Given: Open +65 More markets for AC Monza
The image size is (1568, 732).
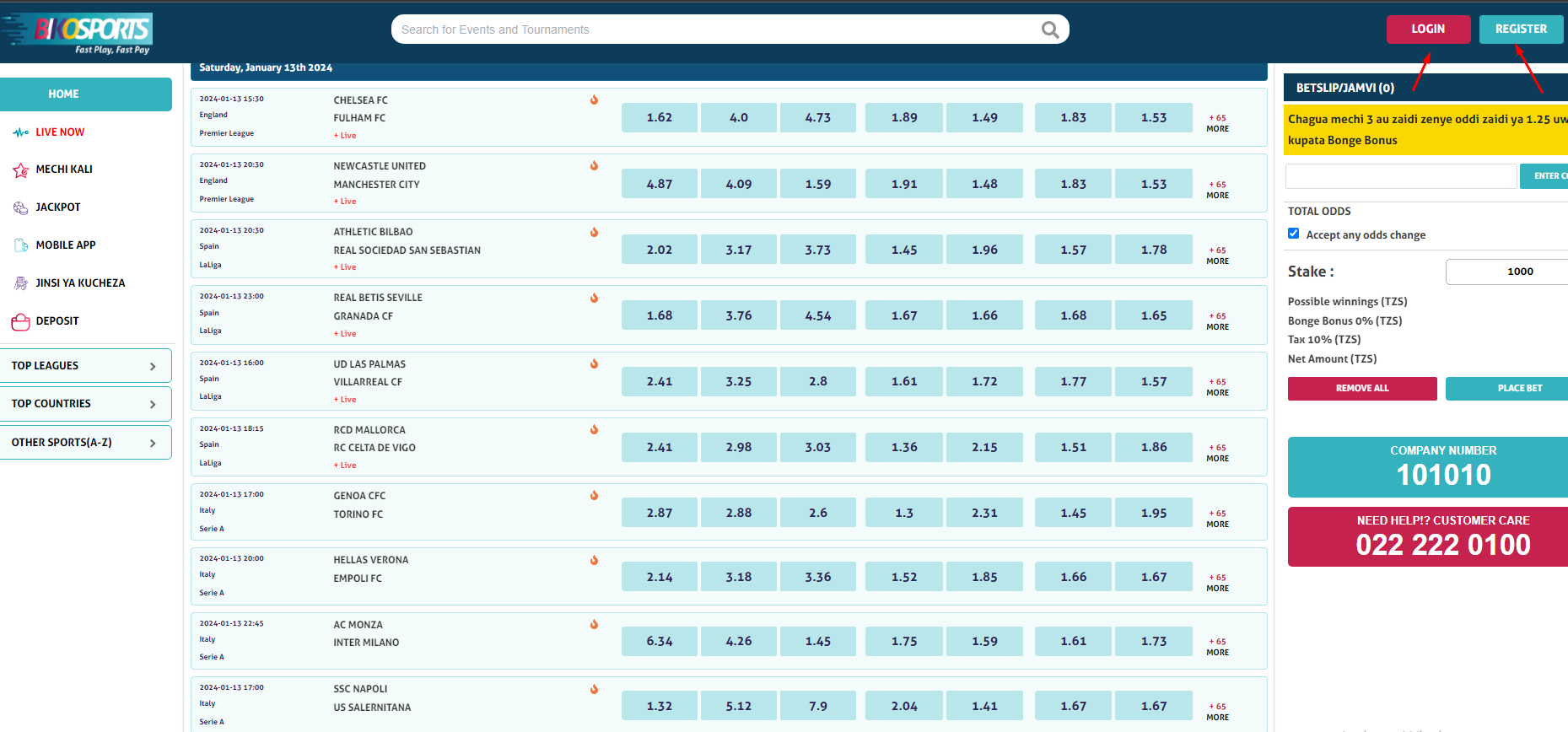Looking at the screenshot, I should [1217, 647].
